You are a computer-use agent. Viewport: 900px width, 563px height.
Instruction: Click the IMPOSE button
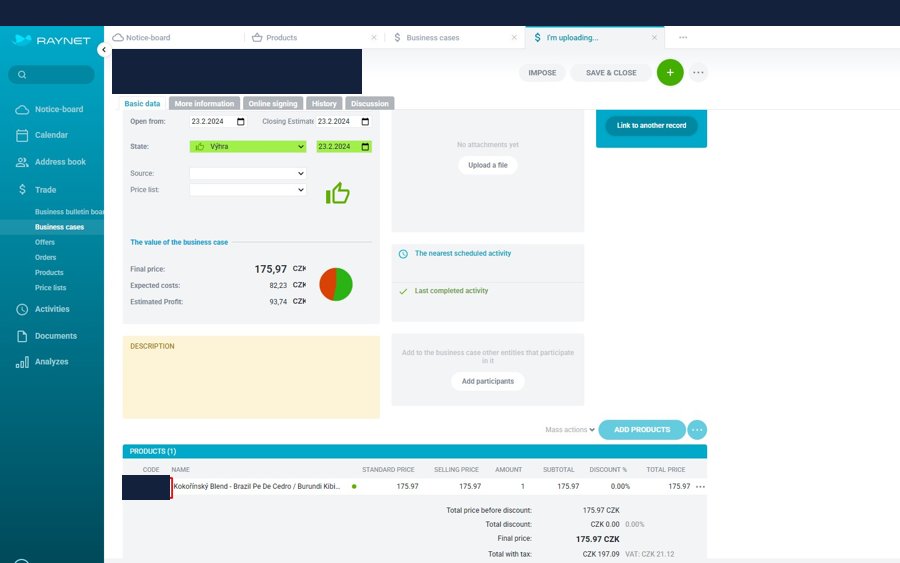click(542, 73)
